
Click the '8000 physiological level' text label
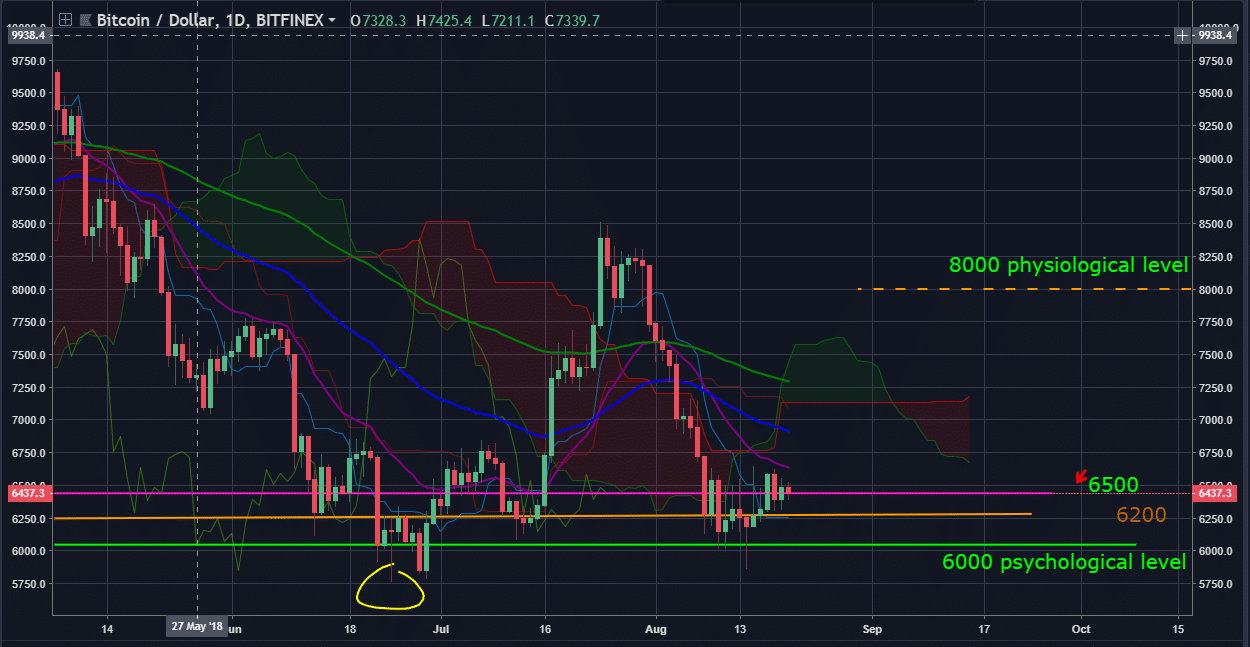click(x=1068, y=265)
